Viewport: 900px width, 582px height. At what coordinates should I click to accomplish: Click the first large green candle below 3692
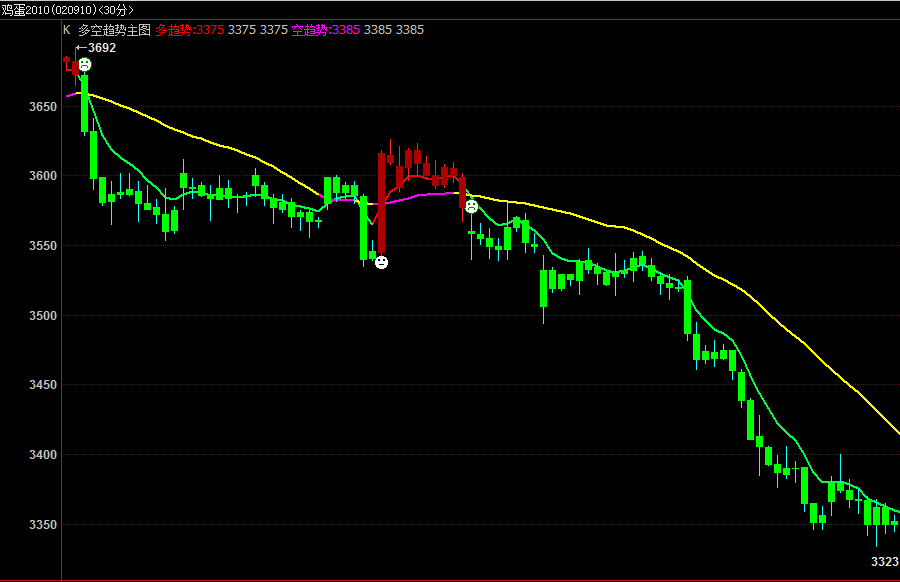[84, 103]
